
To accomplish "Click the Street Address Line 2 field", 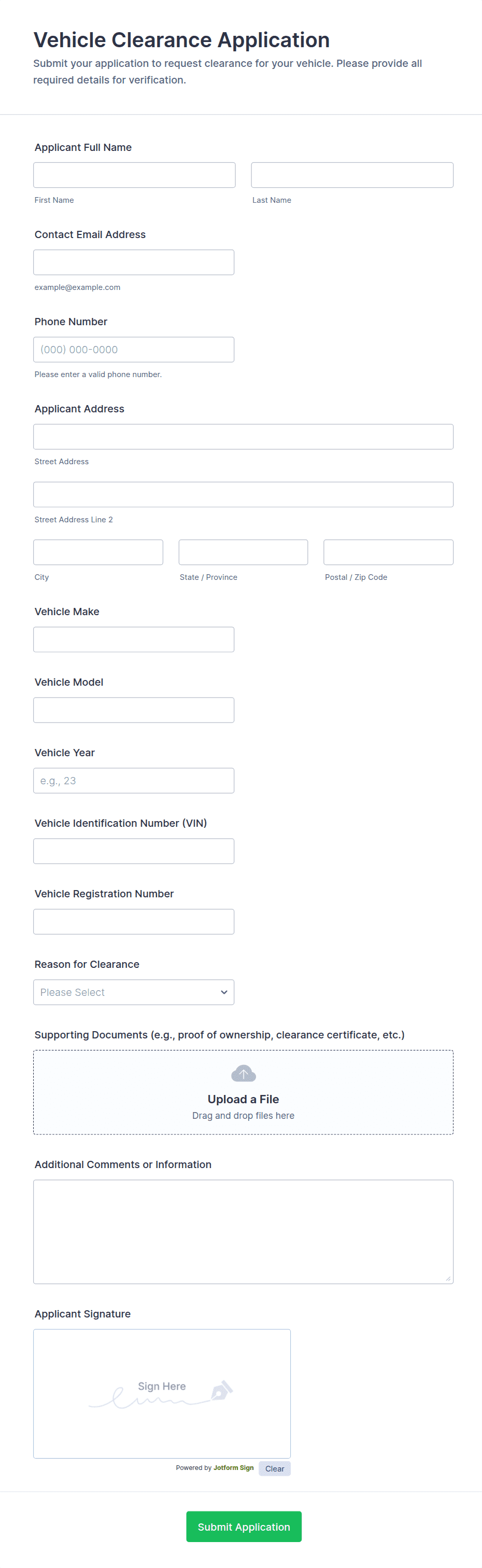I will tap(244, 494).
